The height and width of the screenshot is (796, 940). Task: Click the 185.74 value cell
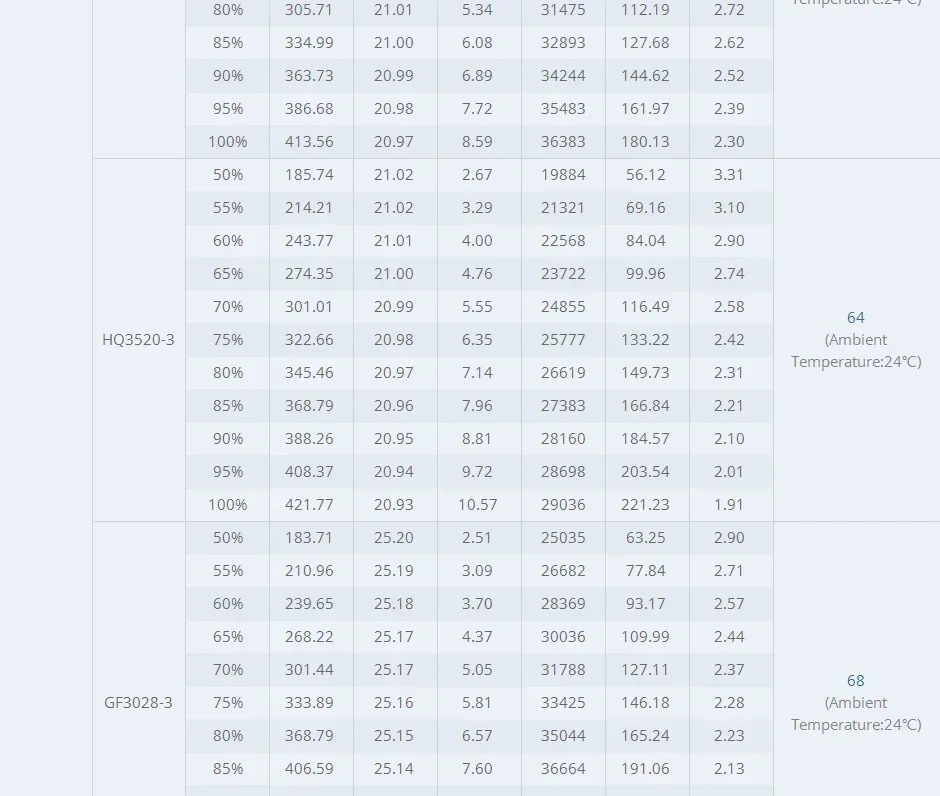pyautogui.click(x=310, y=175)
